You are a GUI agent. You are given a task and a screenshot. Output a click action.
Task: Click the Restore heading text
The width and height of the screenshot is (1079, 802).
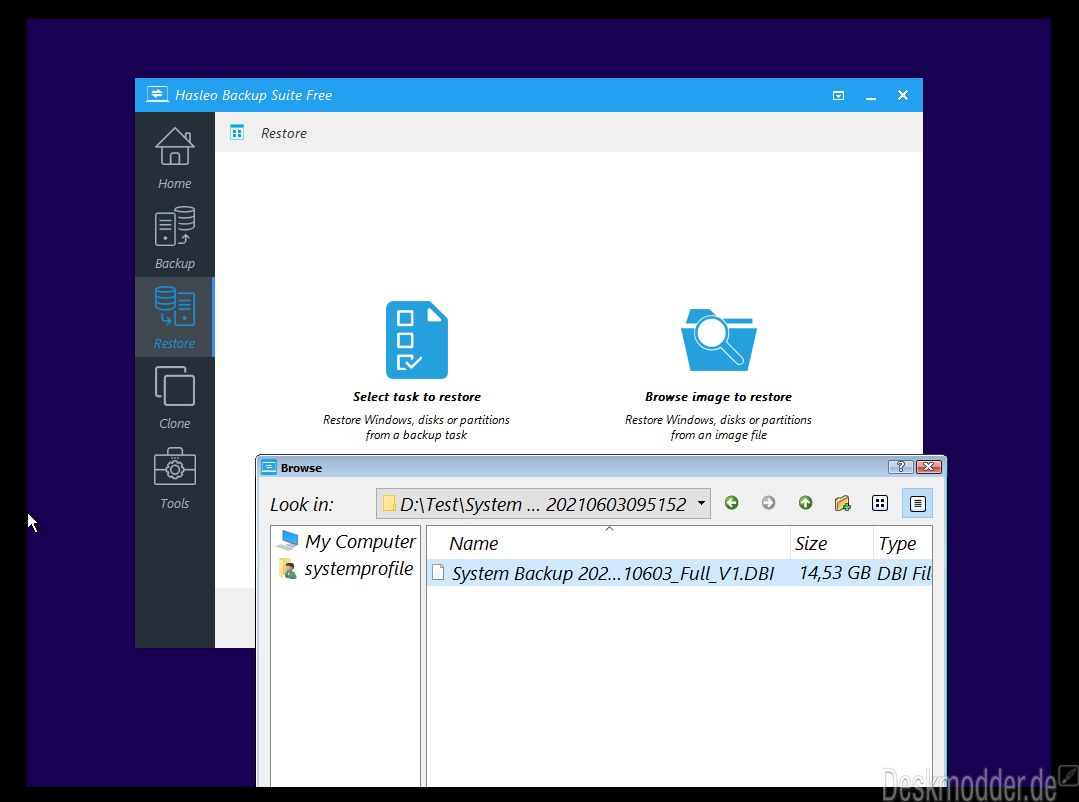284,133
